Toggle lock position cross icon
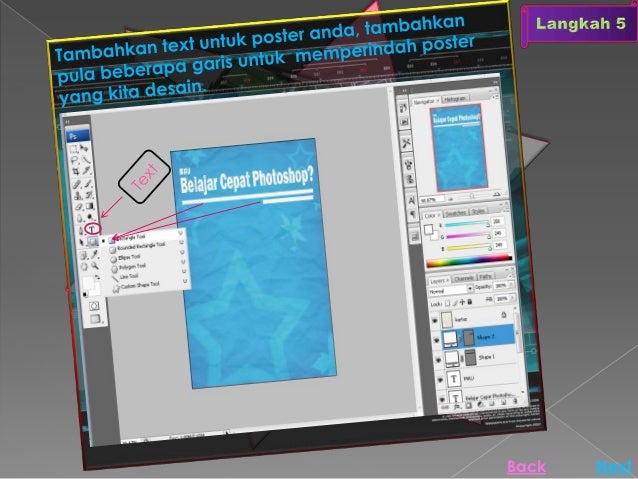 (x=462, y=302)
